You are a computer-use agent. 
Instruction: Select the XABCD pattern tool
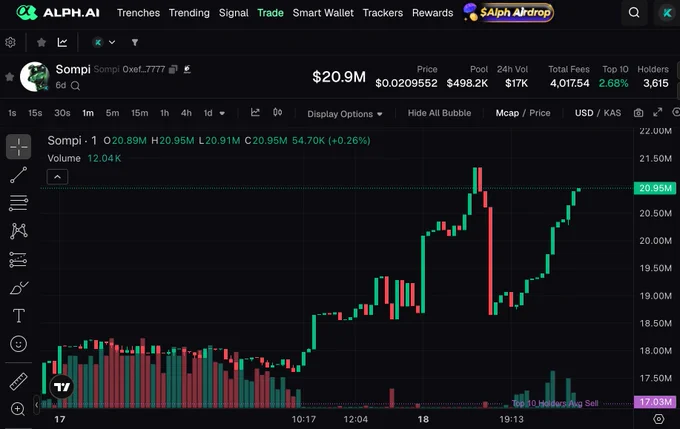tap(19, 231)
